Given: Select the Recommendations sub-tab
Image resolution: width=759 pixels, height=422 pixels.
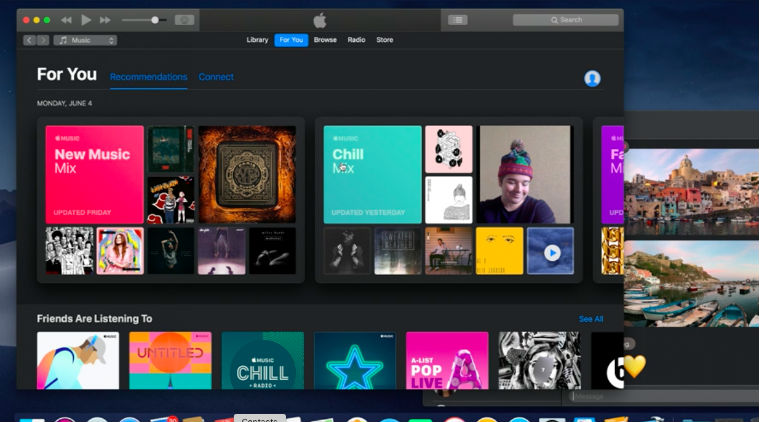Looking at the screenshot, I should tap(149, 76).
